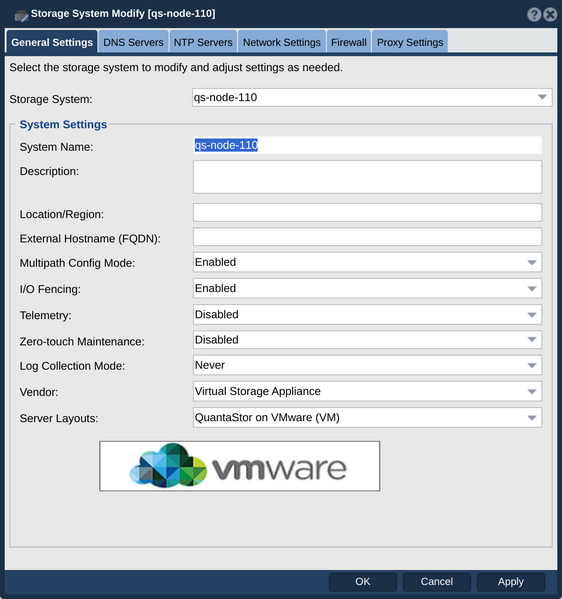This screenshot has height=599, width=562.
Task: Click the Apply button
Action: point(511,582)
